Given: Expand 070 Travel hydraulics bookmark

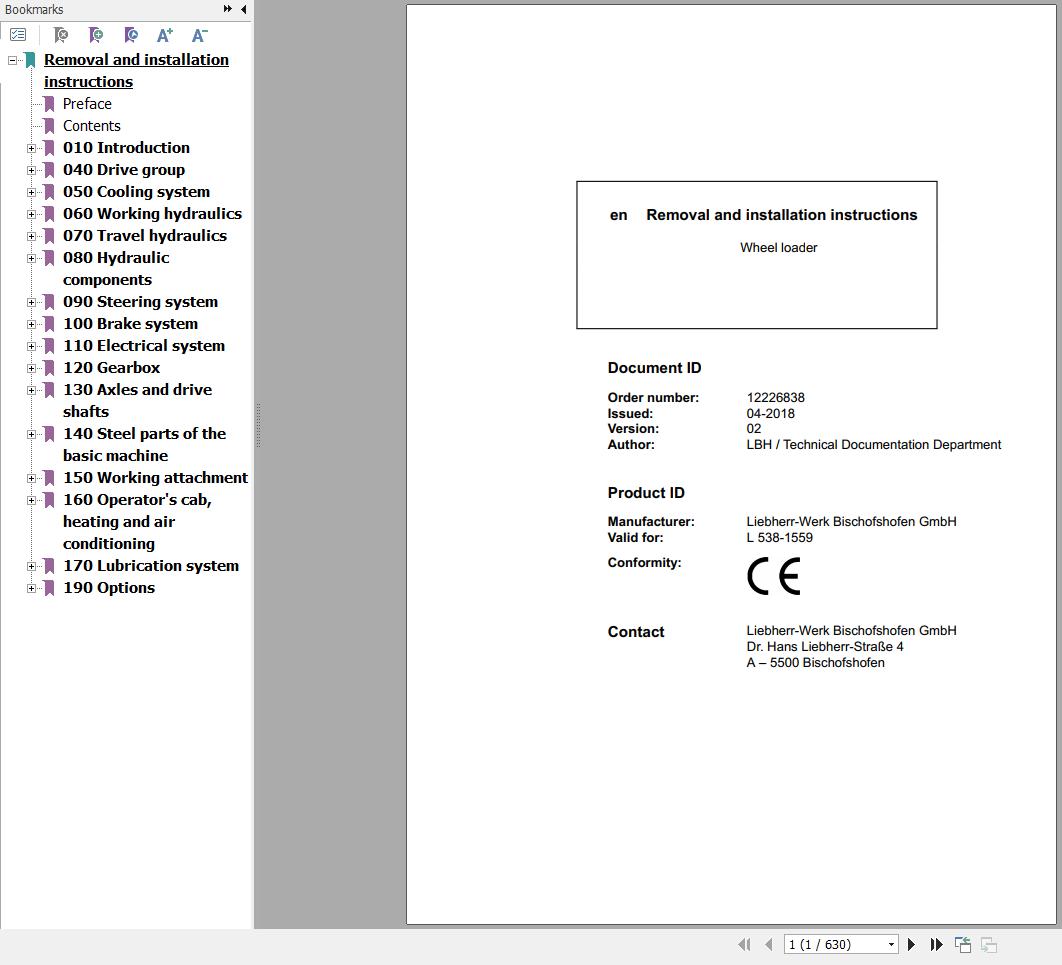Looking at the screenshot, I should [31, 236].
